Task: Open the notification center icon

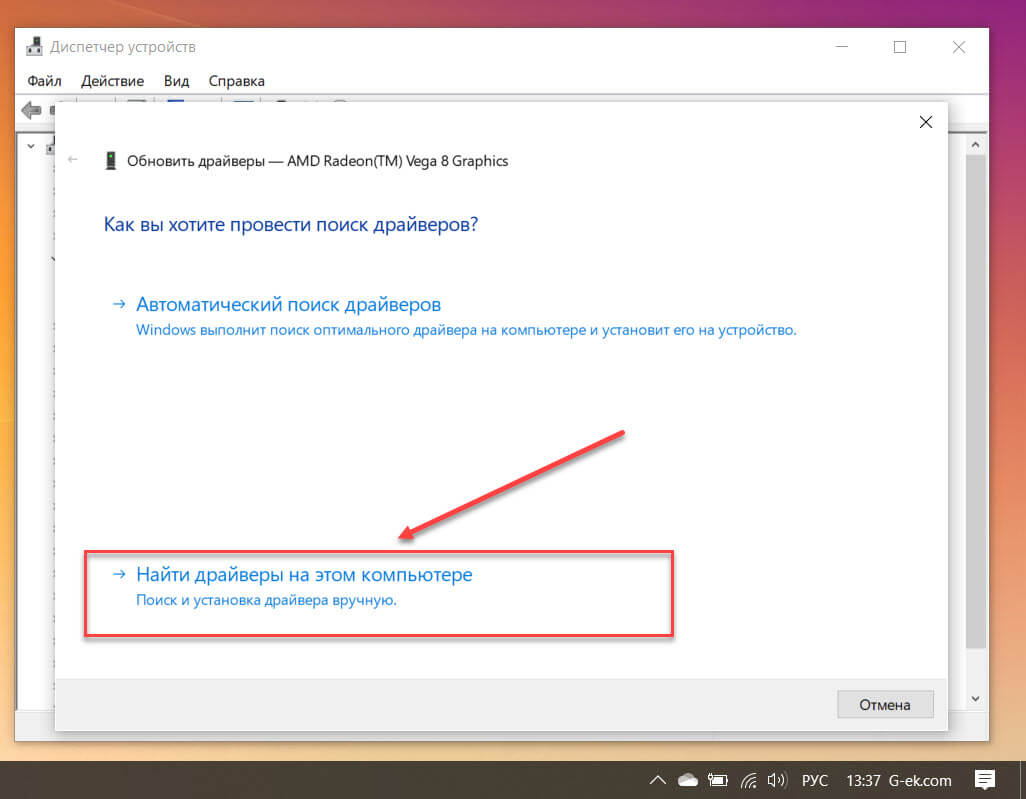Action: pos(985,779)
